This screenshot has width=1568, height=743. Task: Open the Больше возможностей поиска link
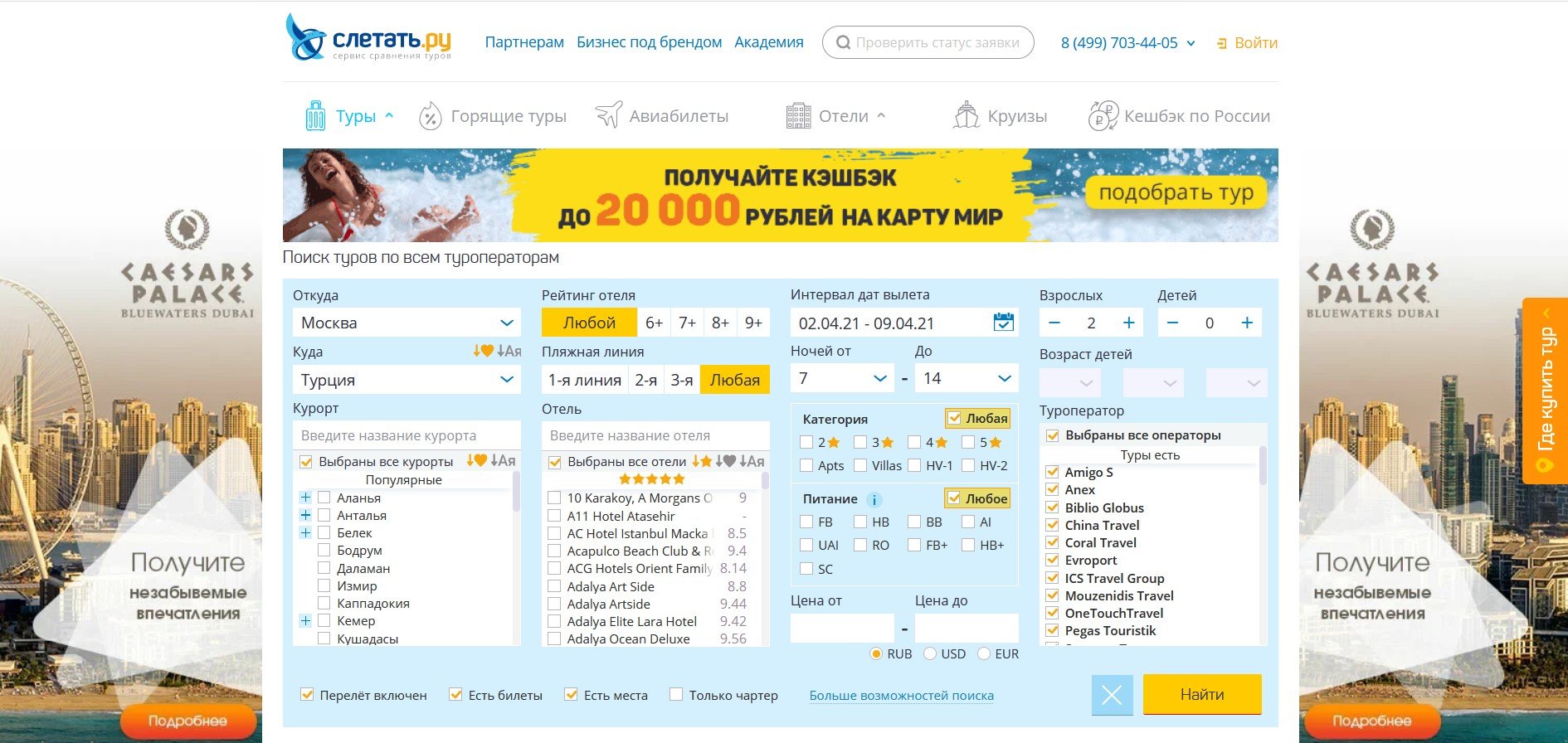(901, 696)
